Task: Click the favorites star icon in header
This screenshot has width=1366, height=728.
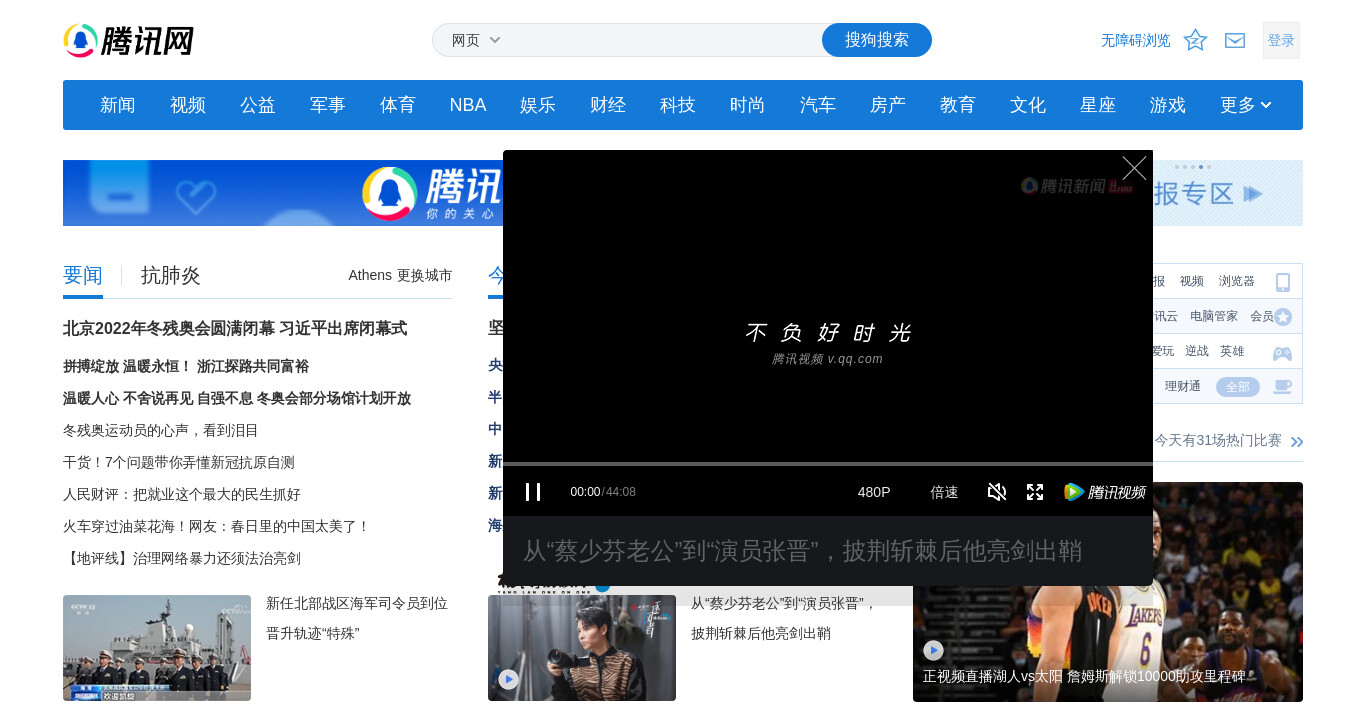Action: click(x=1195, y=40)
